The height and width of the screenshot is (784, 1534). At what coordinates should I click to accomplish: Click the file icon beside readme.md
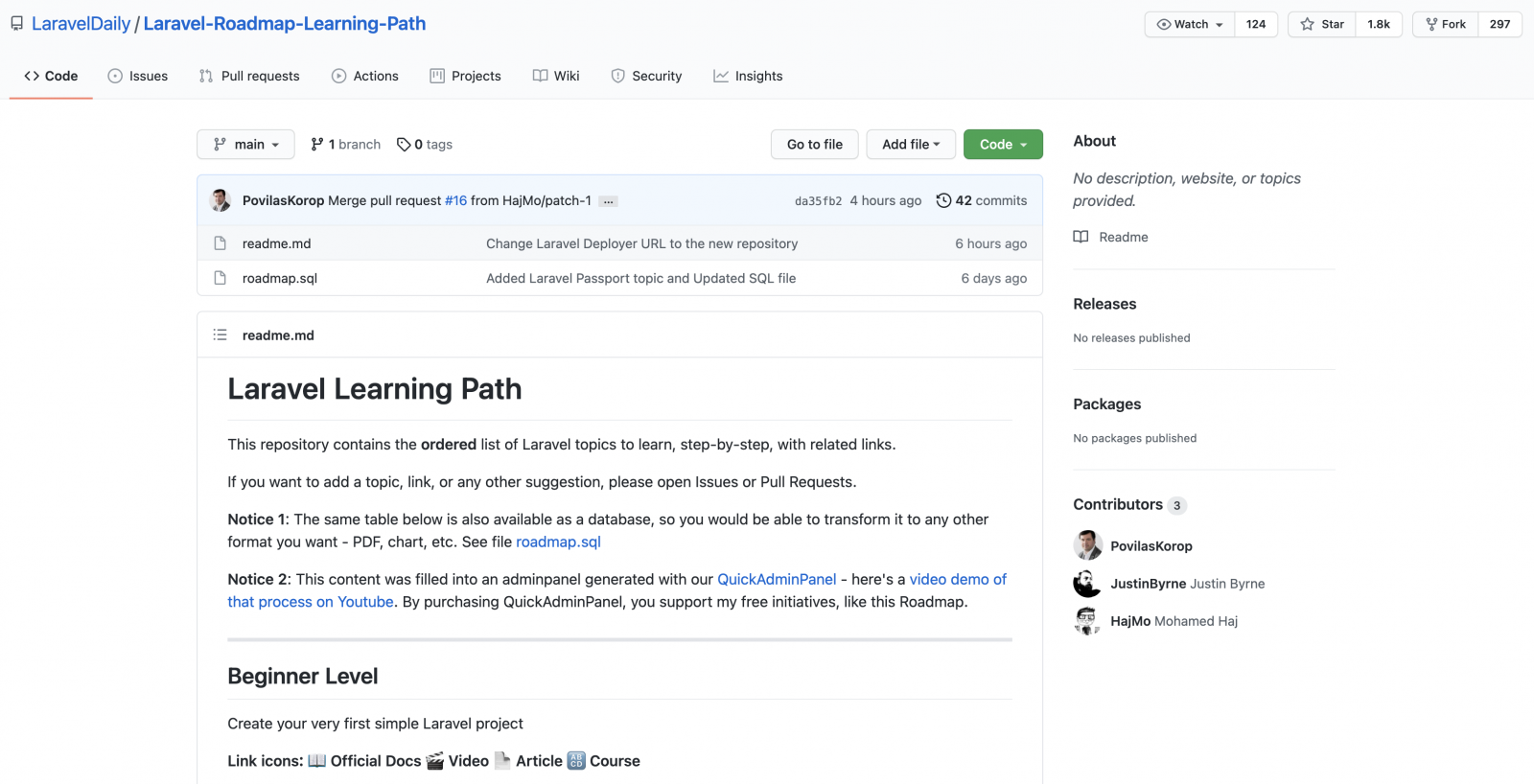pos(221,243)
